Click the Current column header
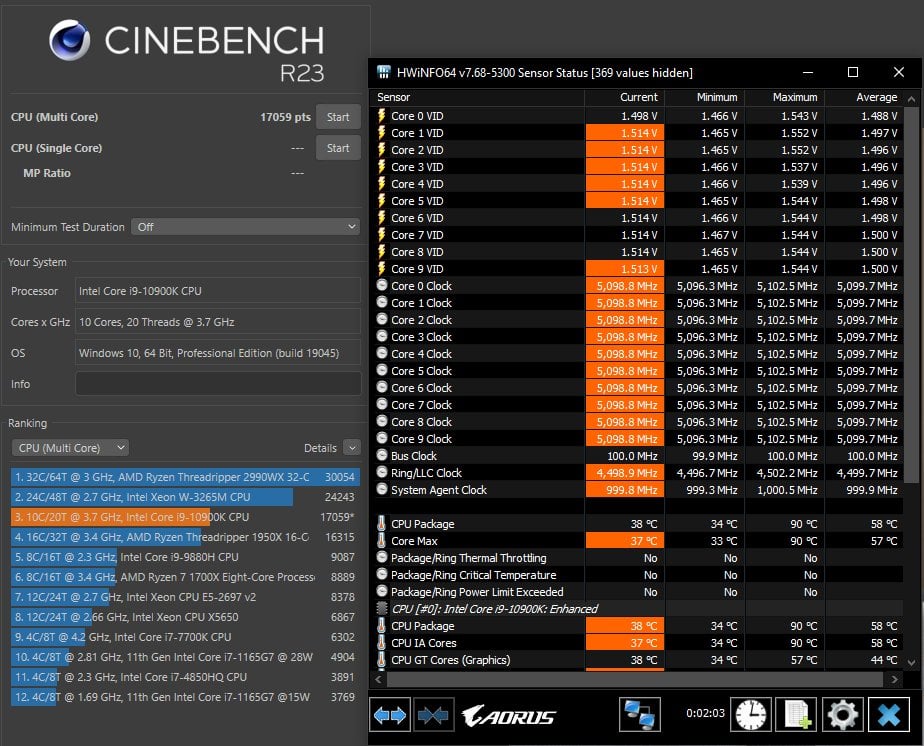 pyautogui.click(x=625, y=97)
